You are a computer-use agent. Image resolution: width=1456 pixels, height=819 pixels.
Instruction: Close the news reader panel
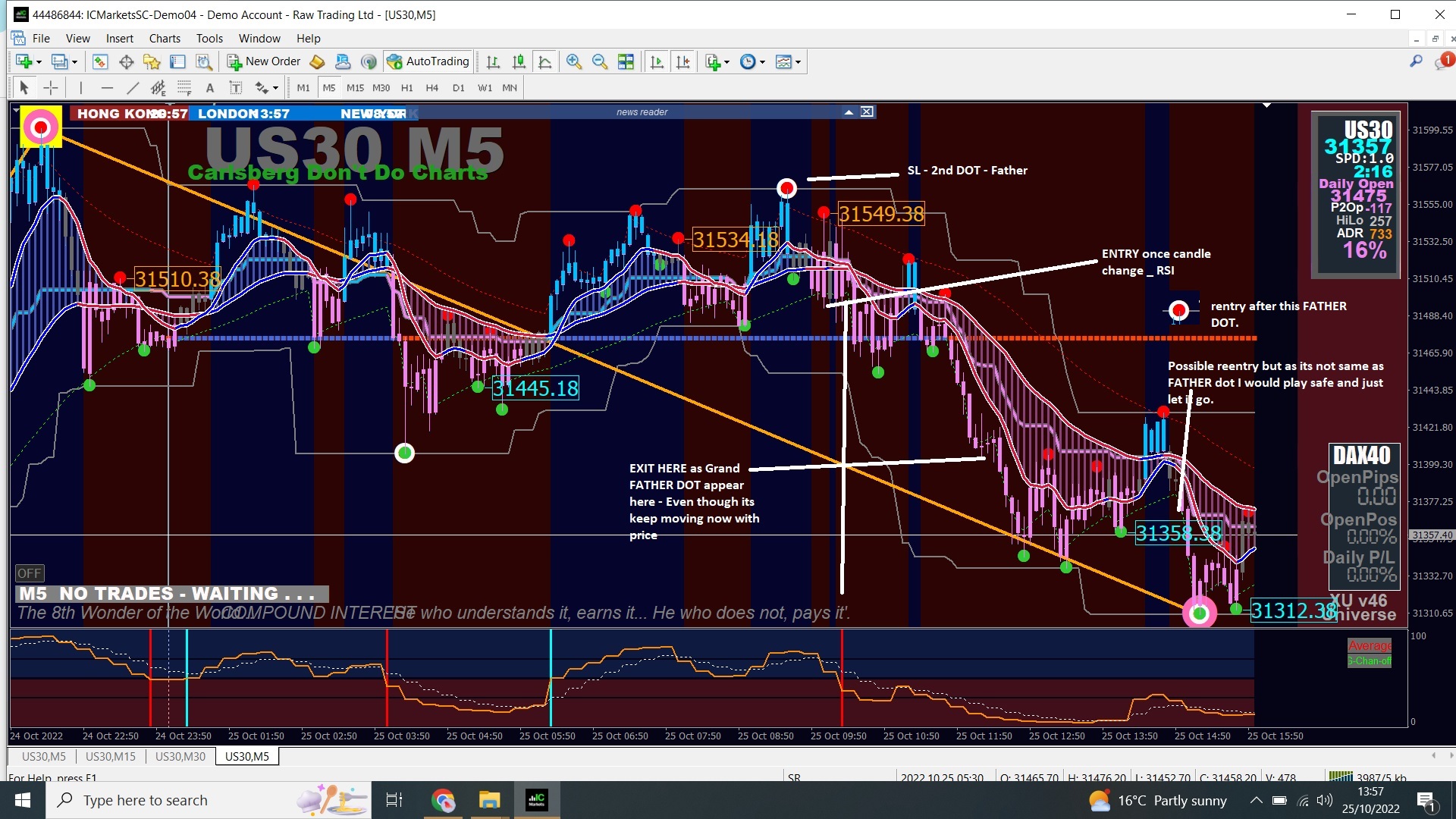click(867, 112)
